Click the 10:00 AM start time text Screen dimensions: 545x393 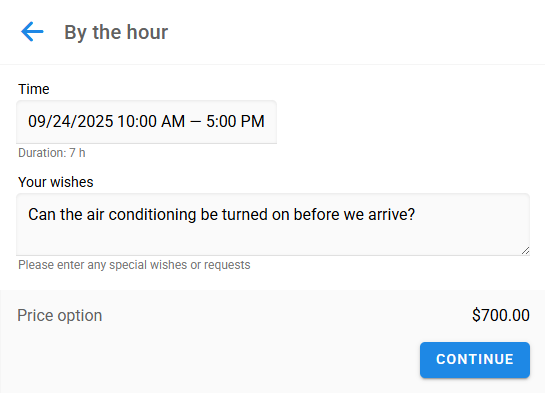click(151, 121)
